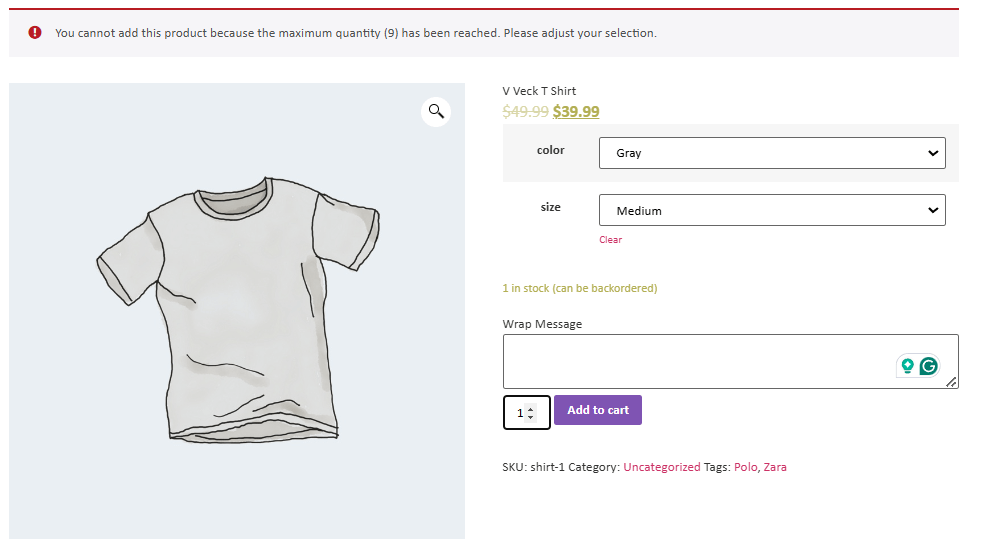
Task: Click the Grammarly G icon in message box
Action: click(x=929, y=366)
